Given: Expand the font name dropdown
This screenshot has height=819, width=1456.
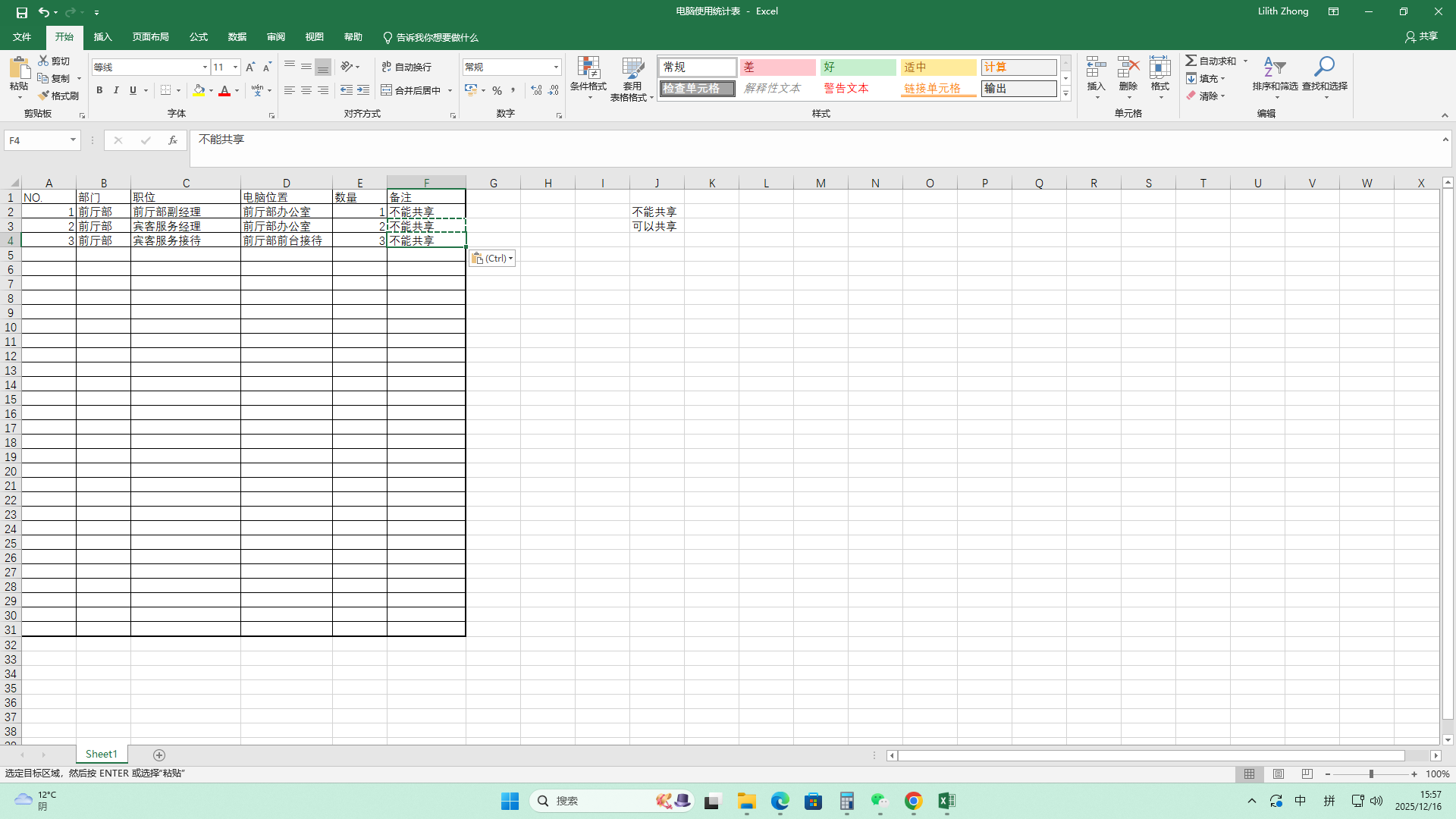Looking at the screenshot, I should pyautogui.click(x=205, y=67).
